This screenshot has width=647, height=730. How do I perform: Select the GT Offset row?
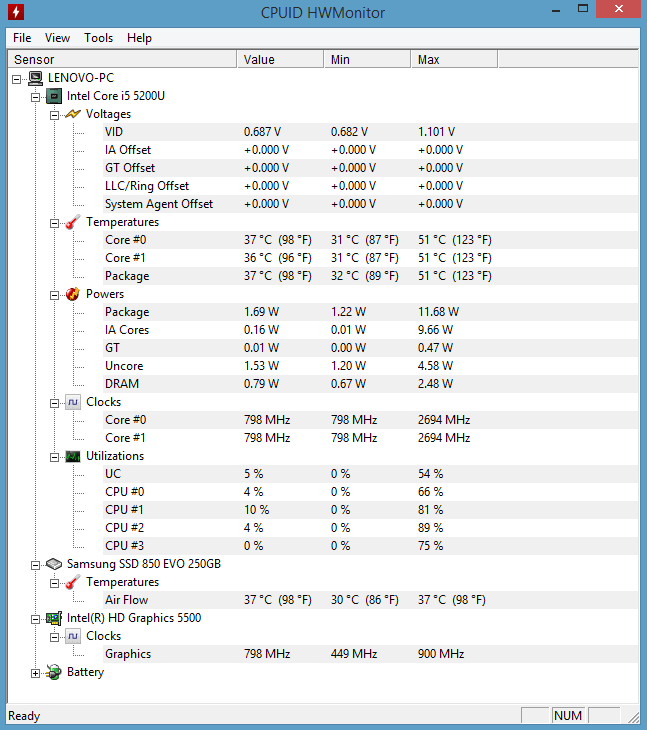point(371,168)
